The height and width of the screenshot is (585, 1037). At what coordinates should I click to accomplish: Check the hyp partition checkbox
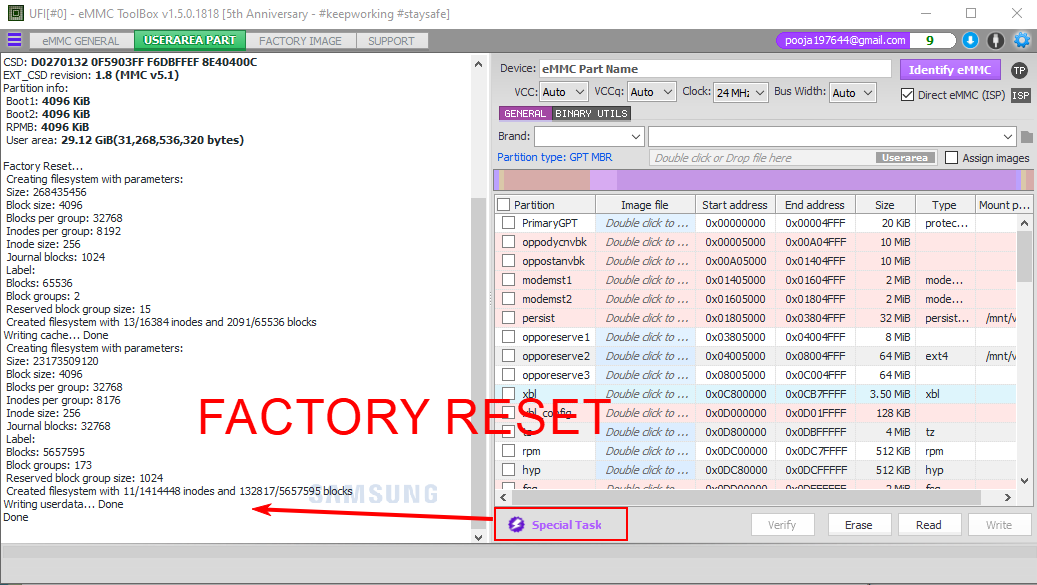(x=508, y=470)
